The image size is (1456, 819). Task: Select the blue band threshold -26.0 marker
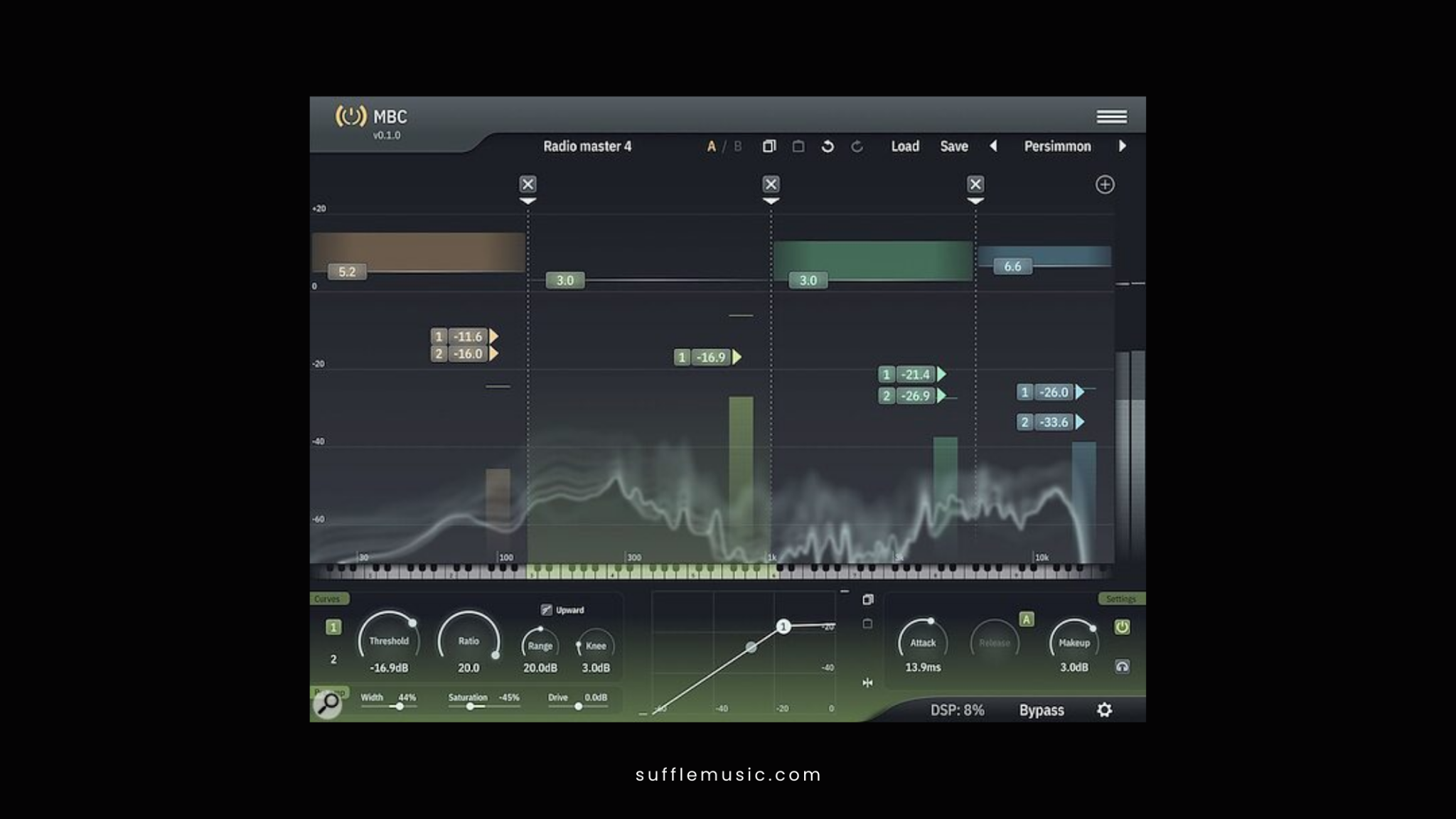click(x=1051, y=392)
